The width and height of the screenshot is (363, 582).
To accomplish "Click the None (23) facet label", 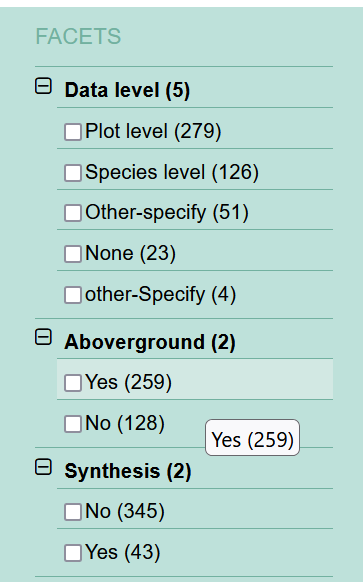I will tap(130, 254).
